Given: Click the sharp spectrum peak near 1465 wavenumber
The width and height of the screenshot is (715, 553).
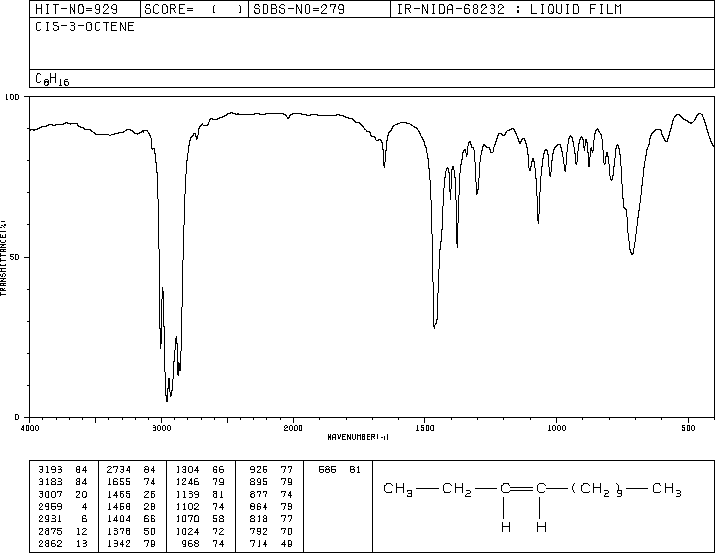Looking at the screenshot, I should coord(434,327).
